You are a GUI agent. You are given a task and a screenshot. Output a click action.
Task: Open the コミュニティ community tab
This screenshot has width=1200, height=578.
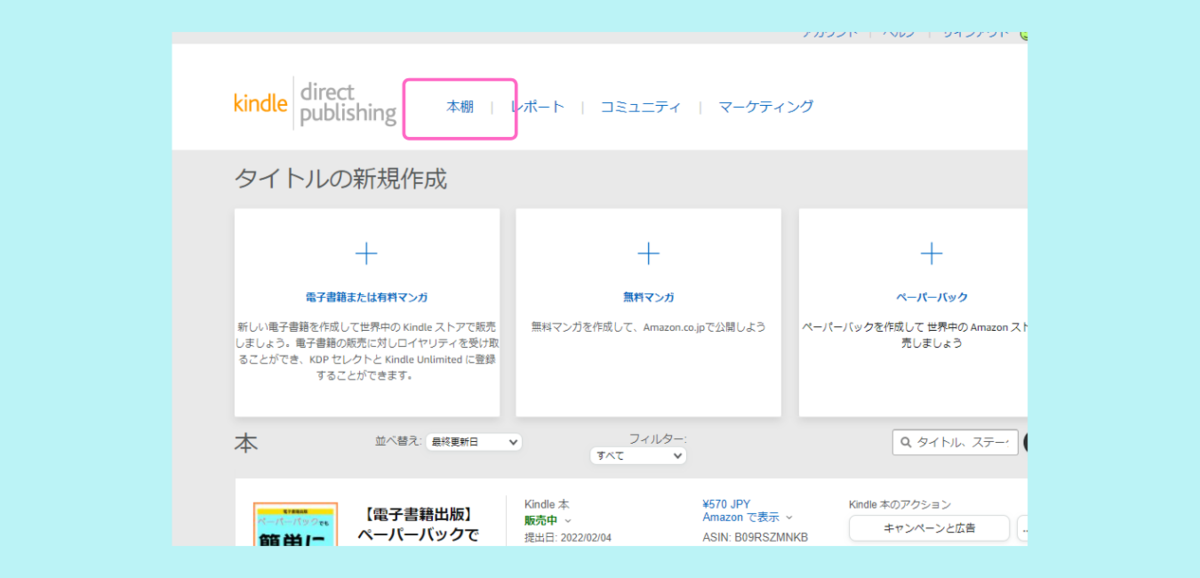[x=641, y=107]
